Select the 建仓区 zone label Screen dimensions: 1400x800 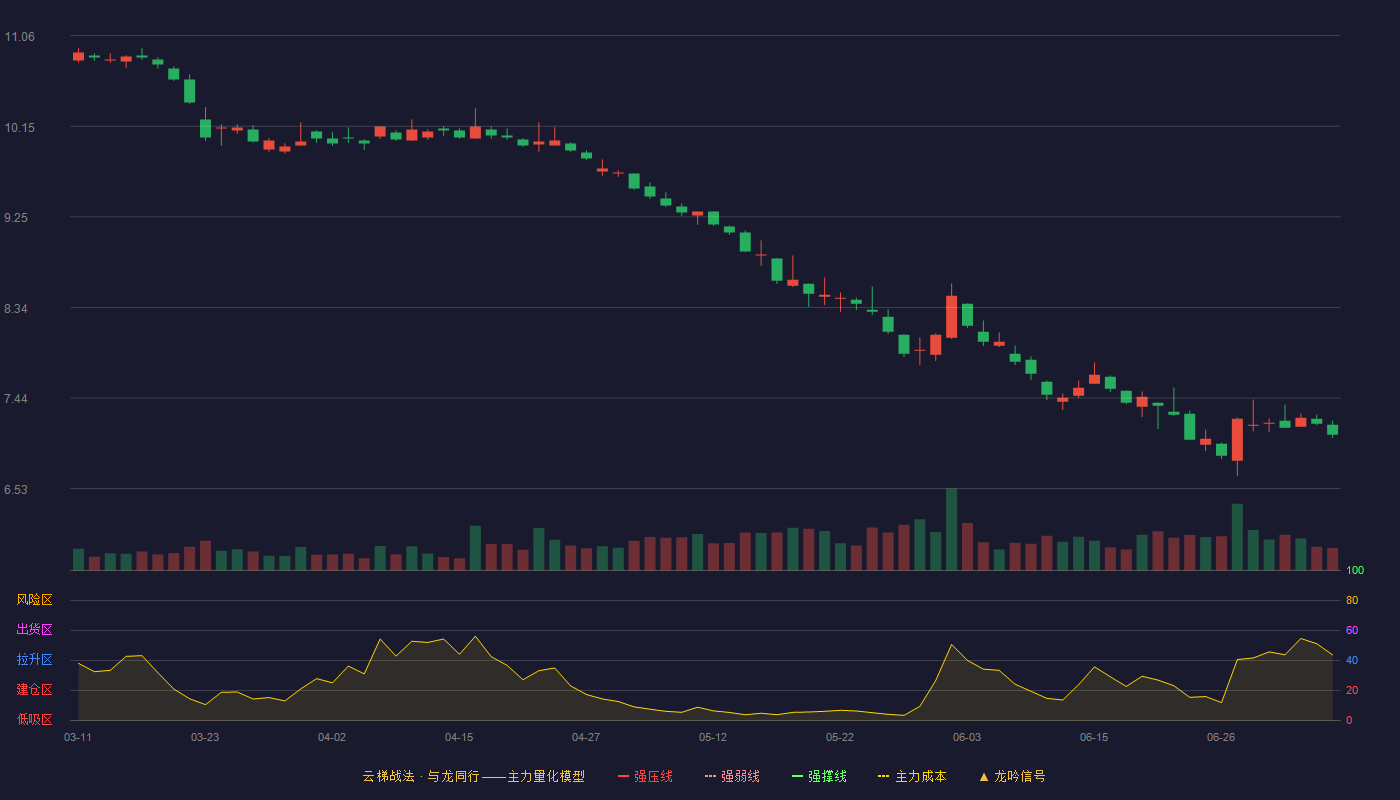34,690
